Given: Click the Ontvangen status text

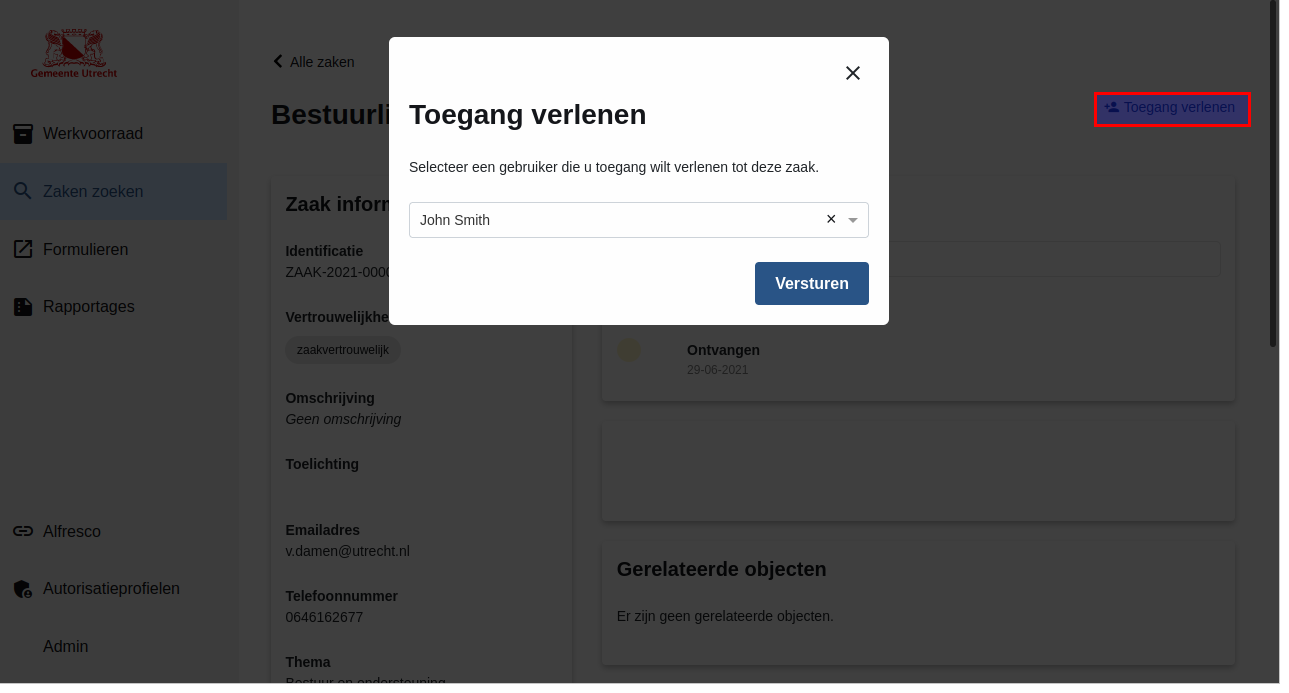Looking at the screenshot, I should [x=723, y=350].
